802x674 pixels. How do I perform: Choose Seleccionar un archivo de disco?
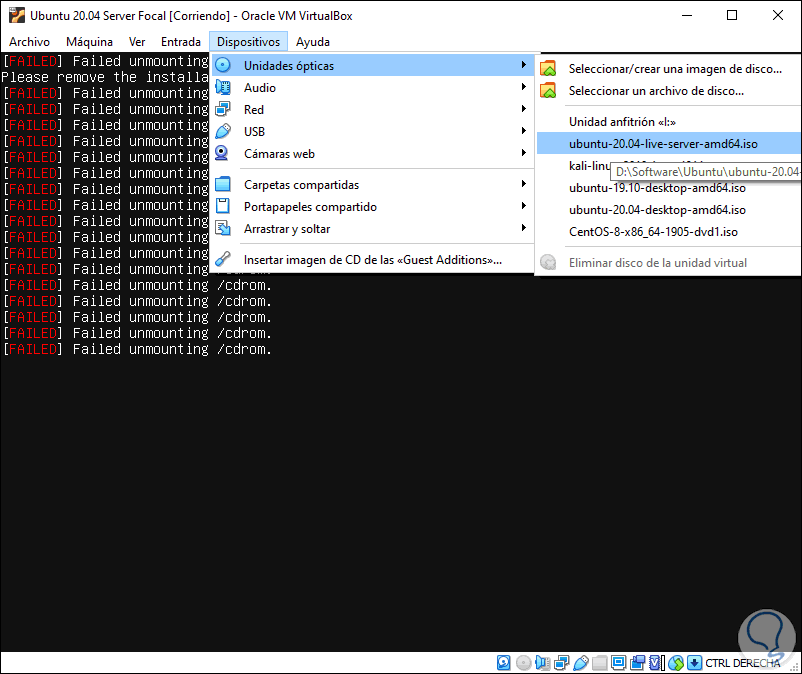(667, 91)
